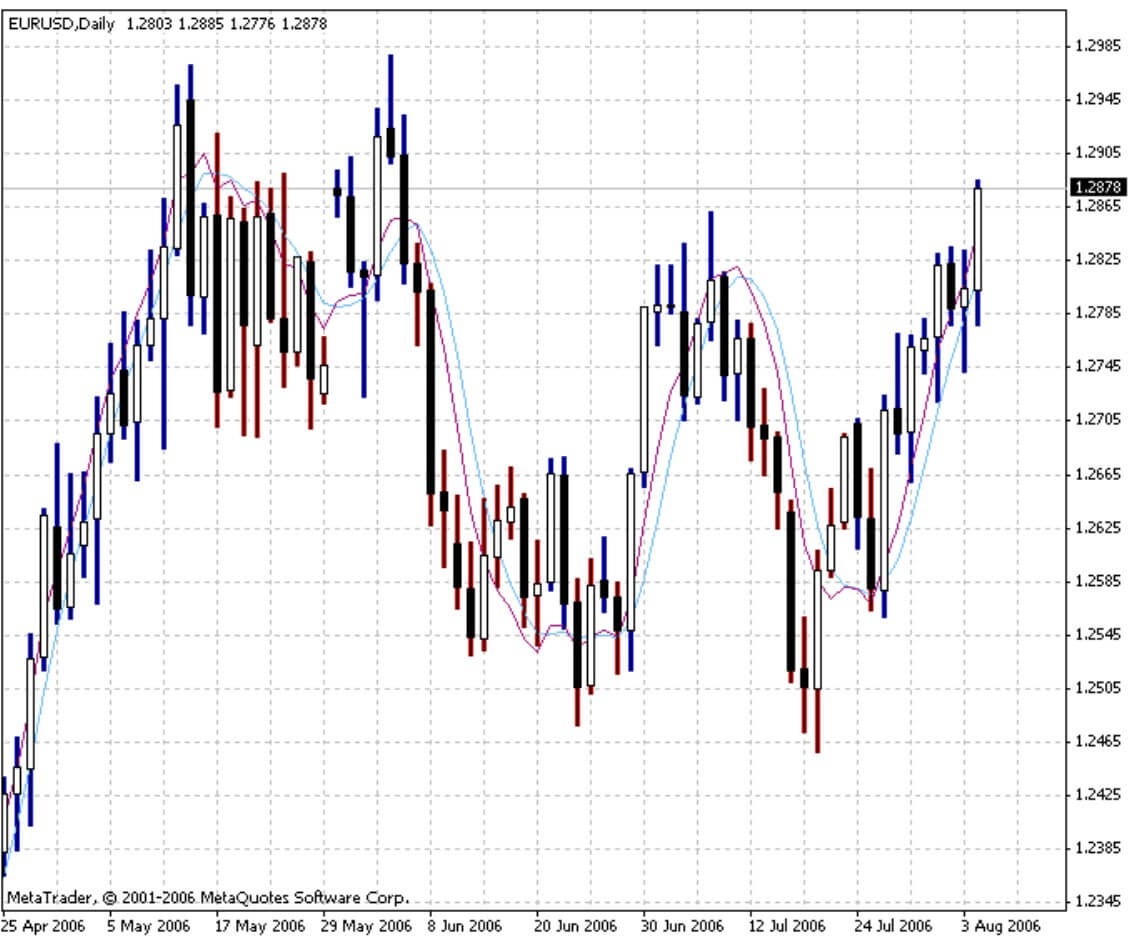
Task: Select the 29 May 2006 date label
Action: click(x=367, y=926)
